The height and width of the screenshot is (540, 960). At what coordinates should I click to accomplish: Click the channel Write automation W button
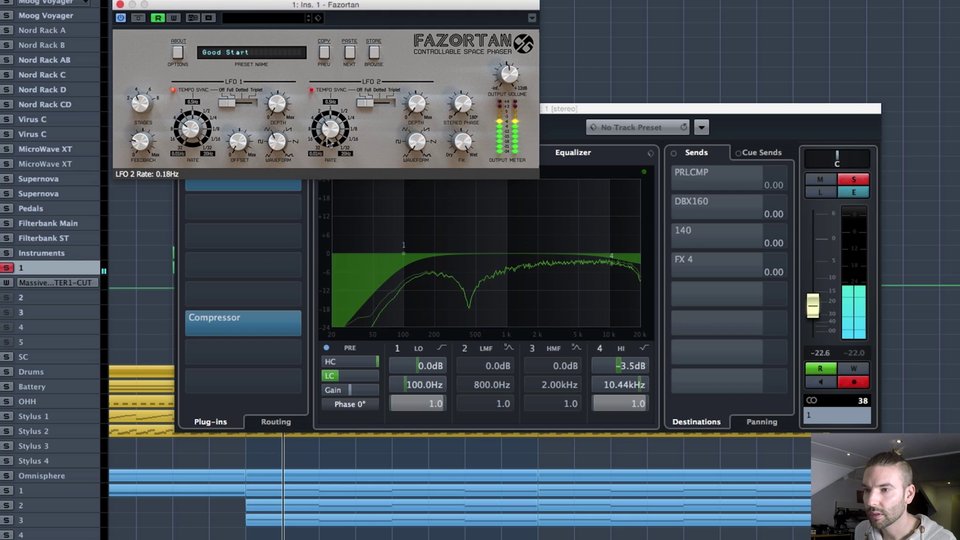click(x=853, y=368)
